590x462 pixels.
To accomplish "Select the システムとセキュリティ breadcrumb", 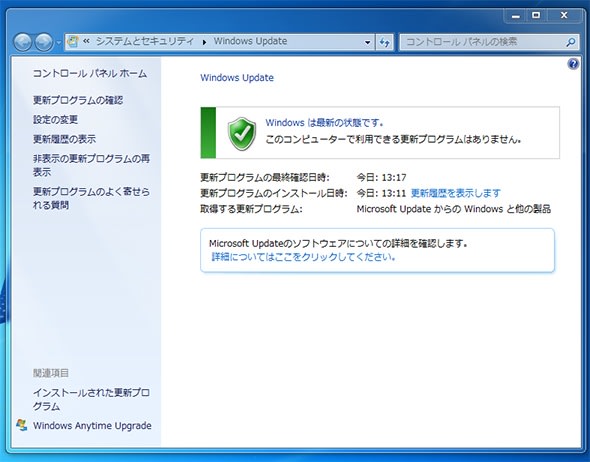I will 145,41.
